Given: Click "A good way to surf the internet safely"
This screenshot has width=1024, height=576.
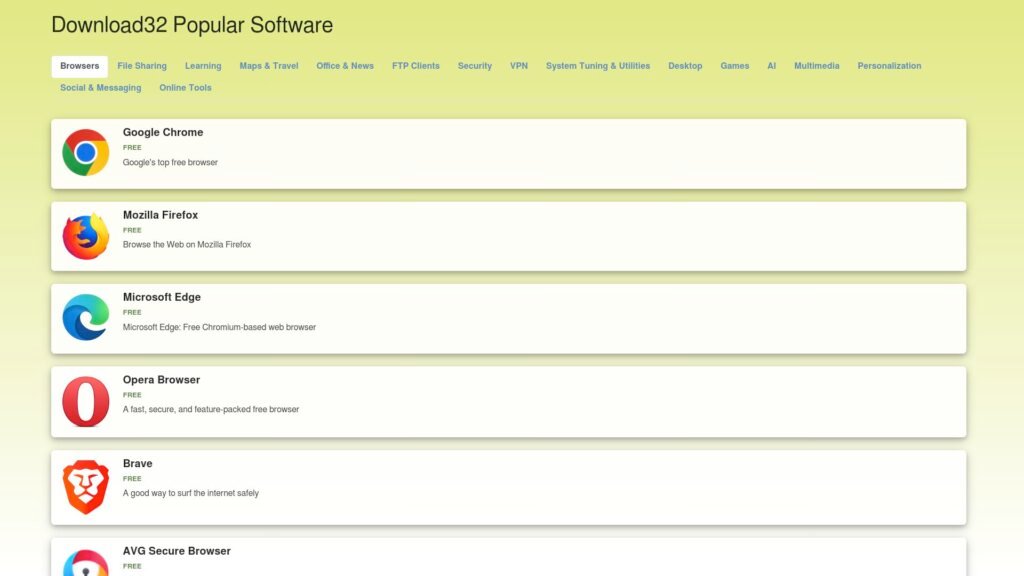Looking at the screenshot, I should [x=191, y=493].
